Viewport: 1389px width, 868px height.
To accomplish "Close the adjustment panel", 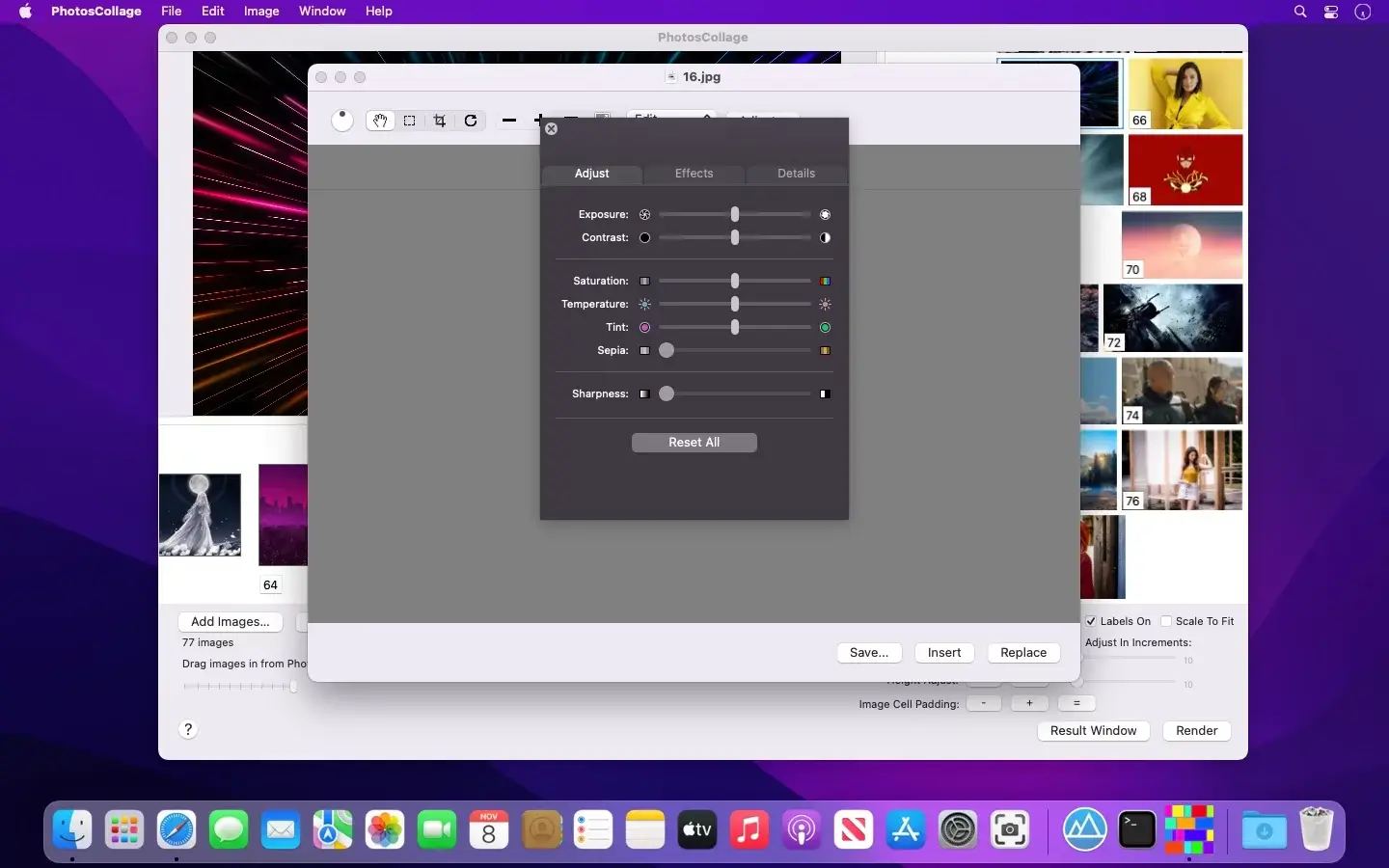I will (552, 128).
